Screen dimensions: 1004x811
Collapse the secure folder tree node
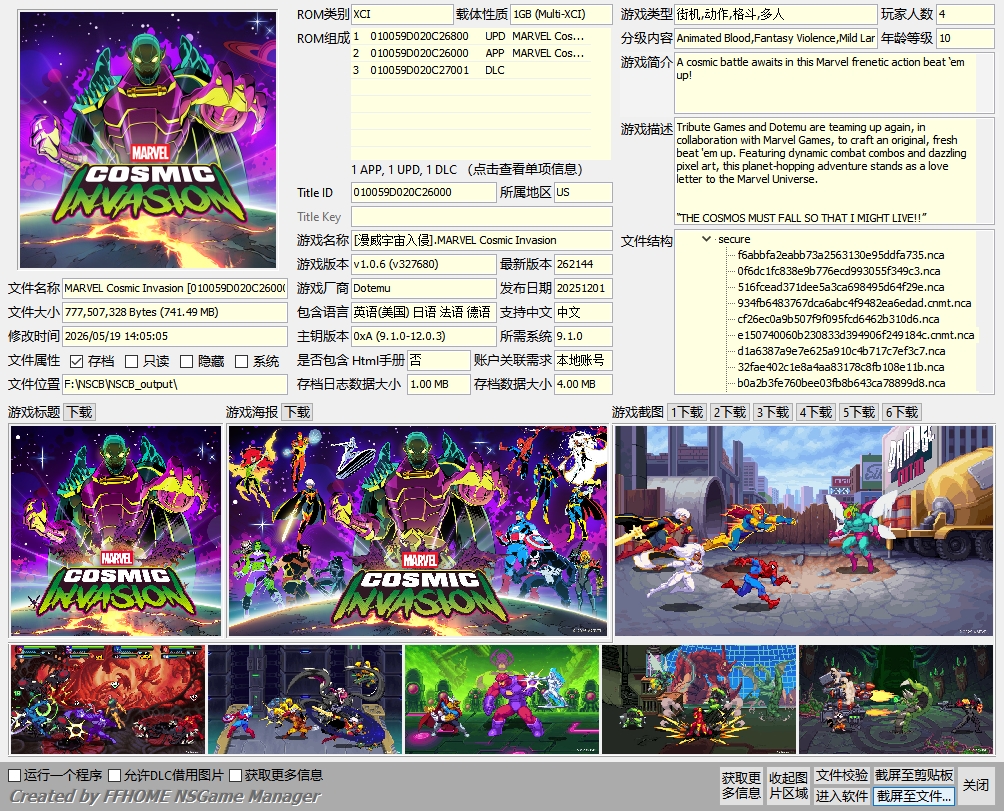click(x=706, y=239)
